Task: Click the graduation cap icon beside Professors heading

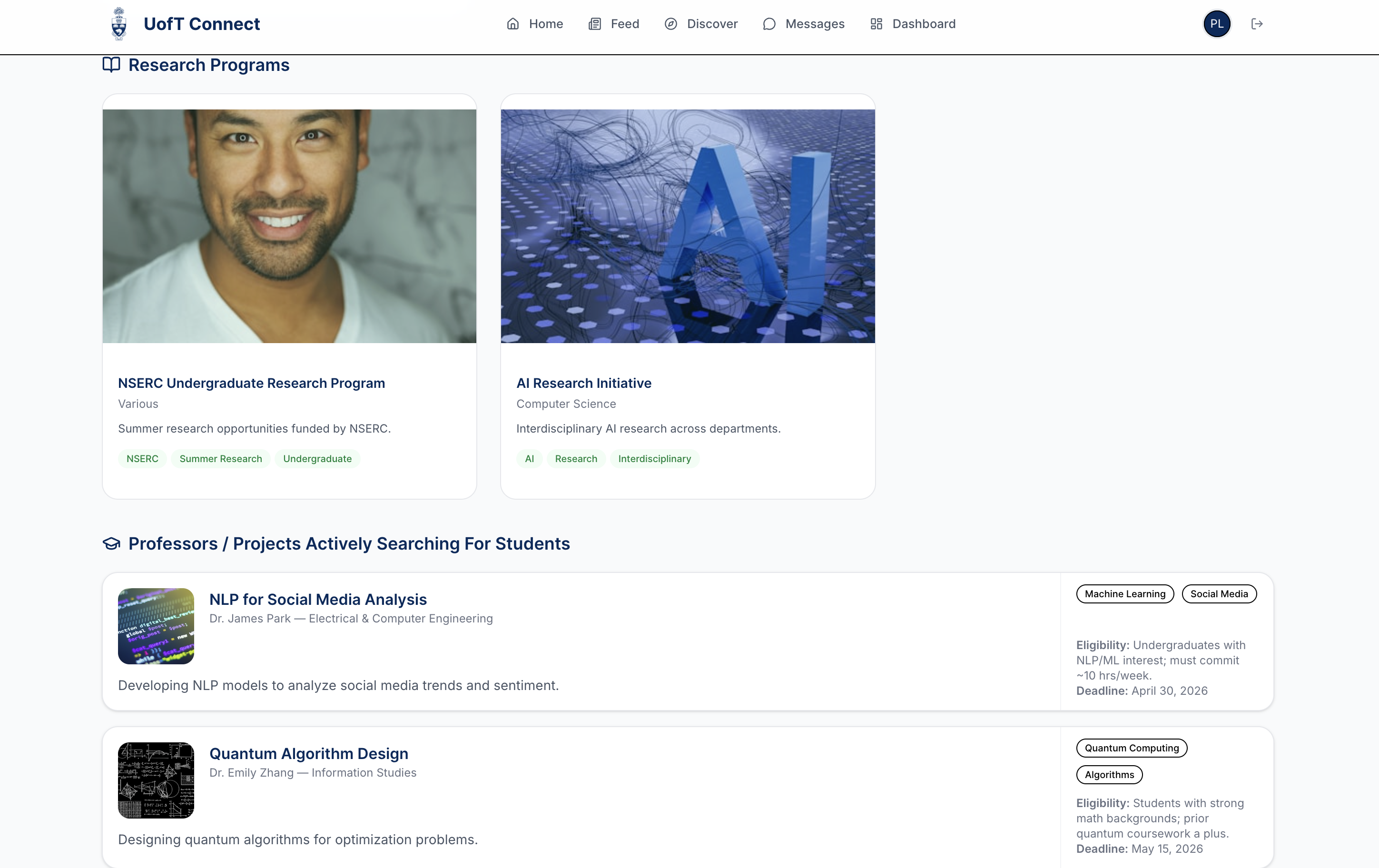Action: [x=111, y=543]
